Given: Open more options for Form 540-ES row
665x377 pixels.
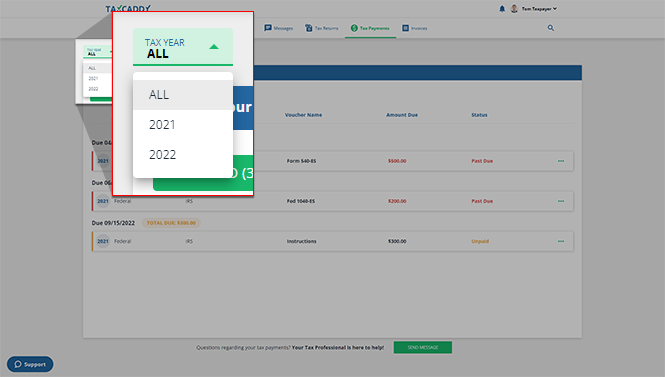Looking at the screenshot, I should pos(561,161).
